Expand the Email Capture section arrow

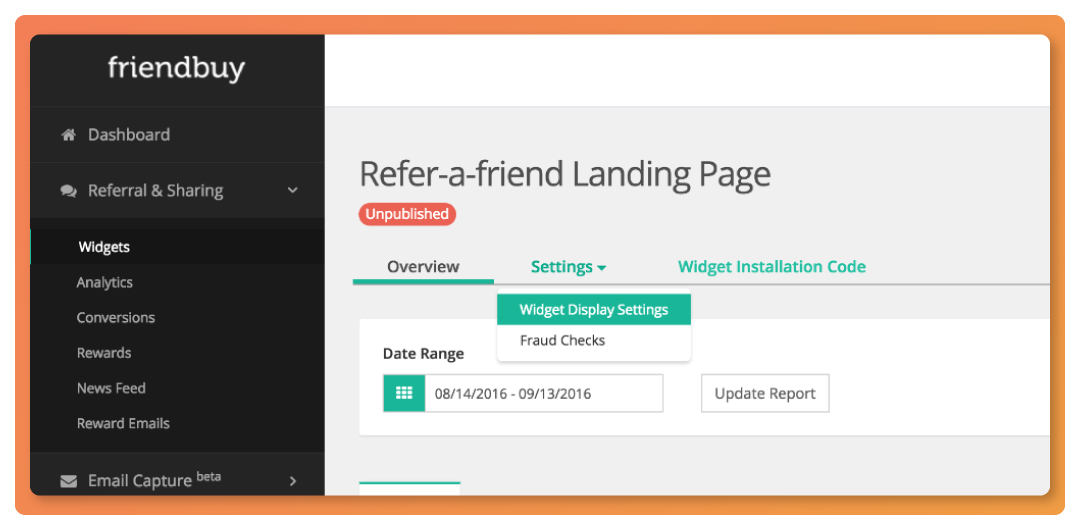(293, 481)
